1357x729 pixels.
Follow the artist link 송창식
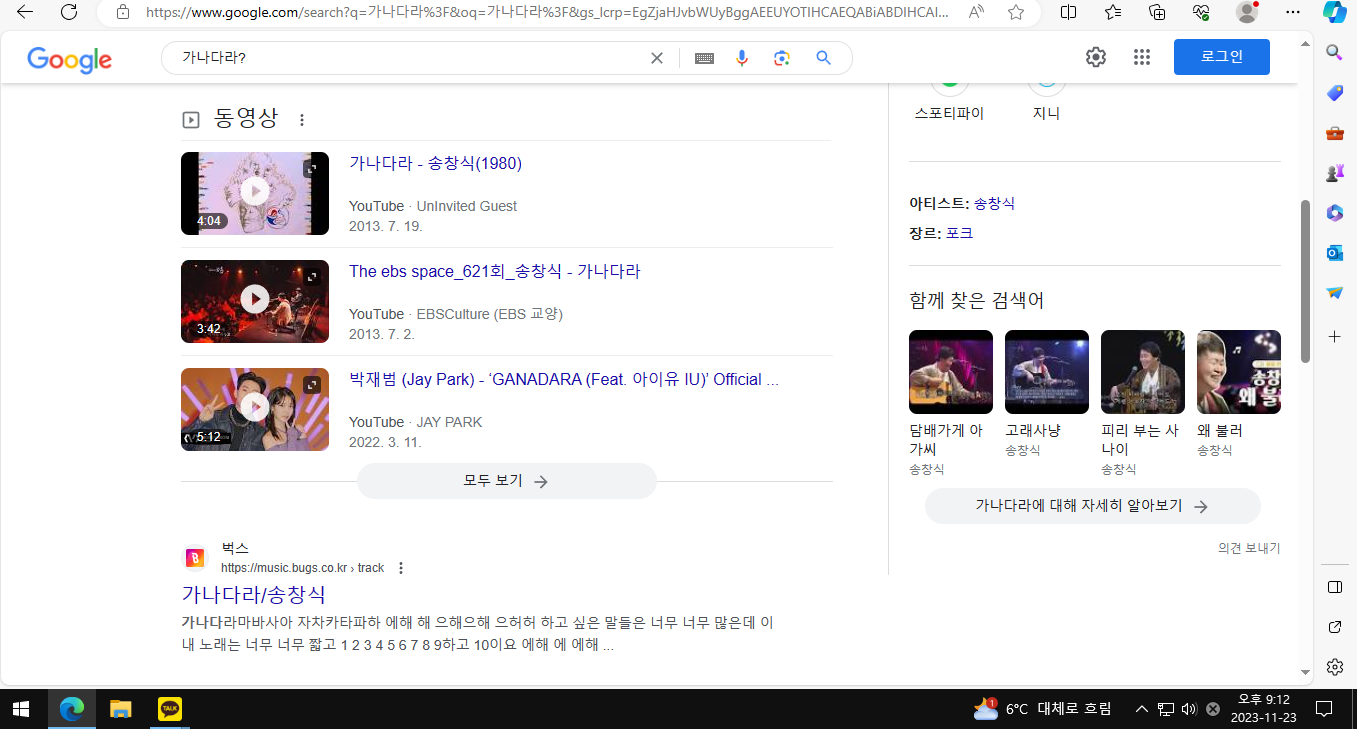[995, 203]
